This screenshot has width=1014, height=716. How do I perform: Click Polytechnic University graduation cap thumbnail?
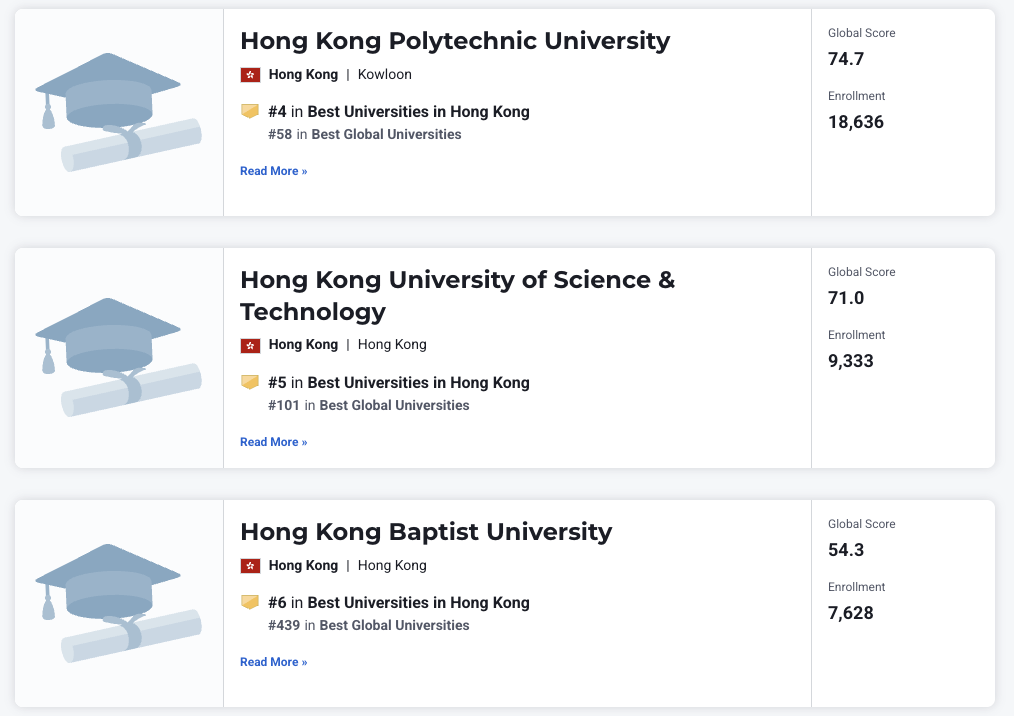[118, 112]
